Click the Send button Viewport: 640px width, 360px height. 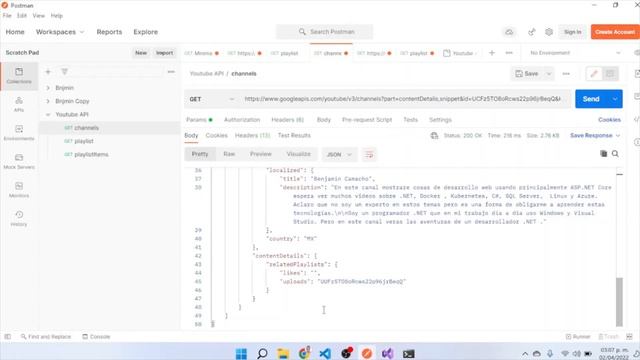click(591, 99)
